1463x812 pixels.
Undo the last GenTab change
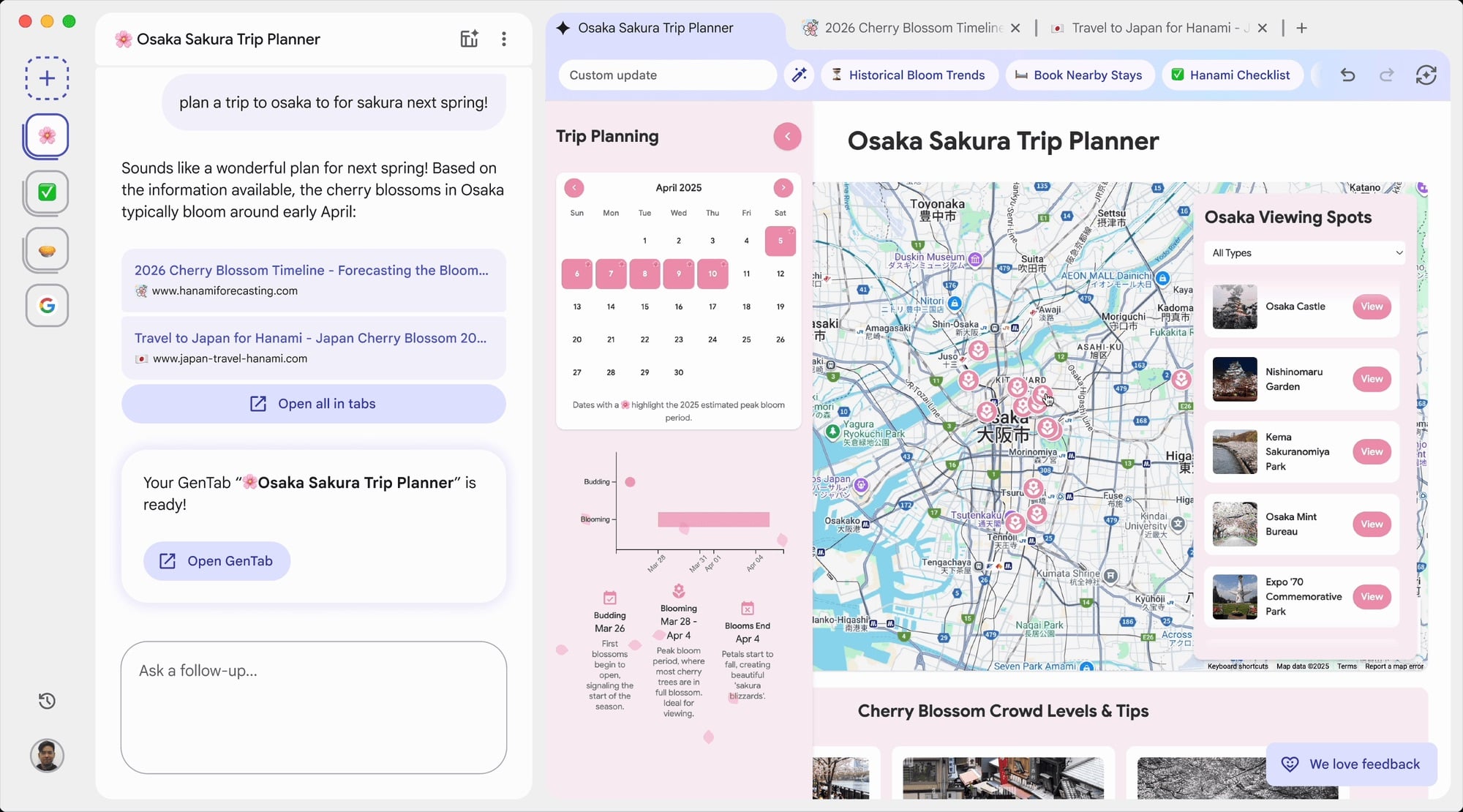1348,75
